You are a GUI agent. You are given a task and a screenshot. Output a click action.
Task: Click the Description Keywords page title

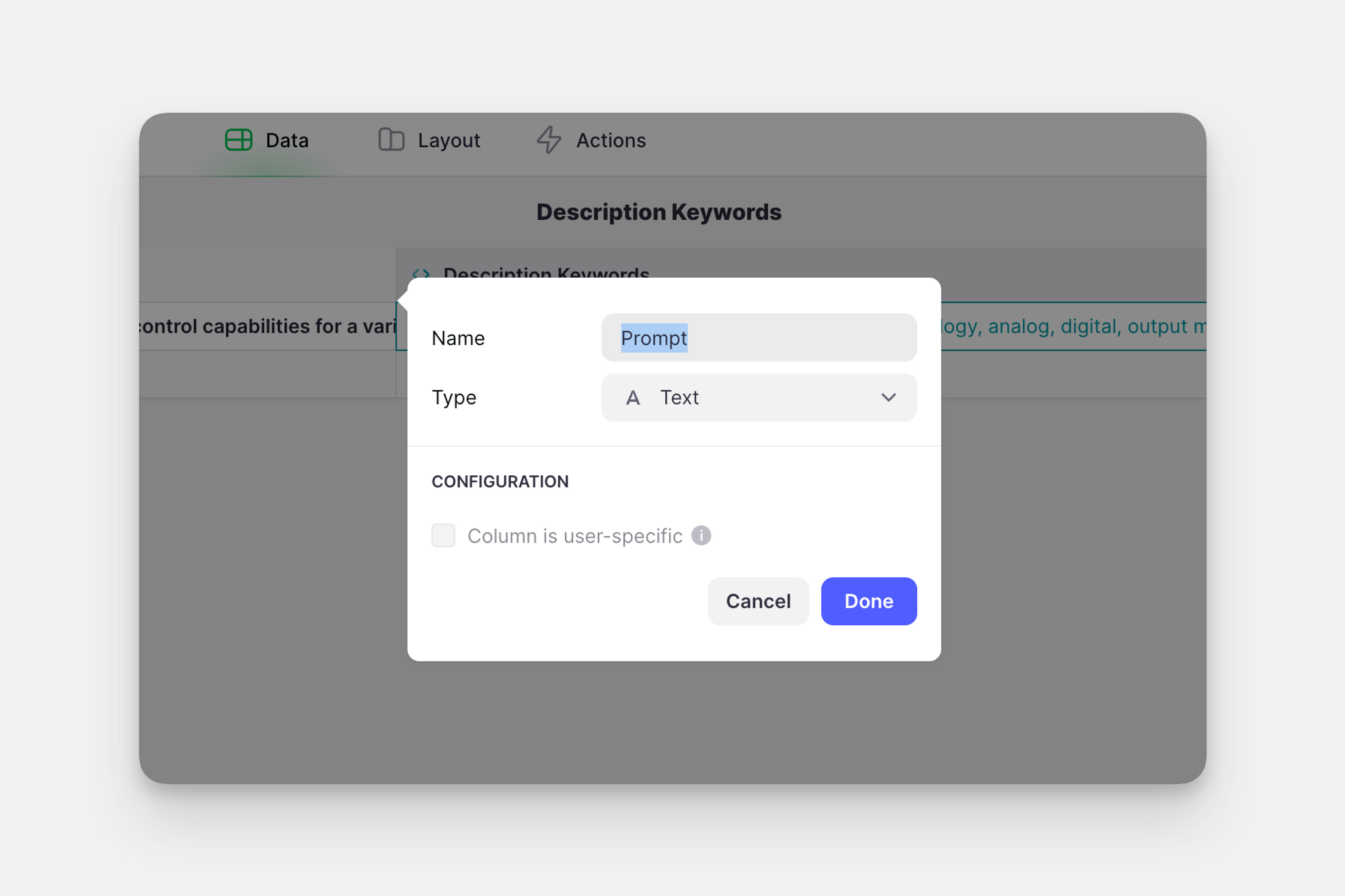pos(658,212)
